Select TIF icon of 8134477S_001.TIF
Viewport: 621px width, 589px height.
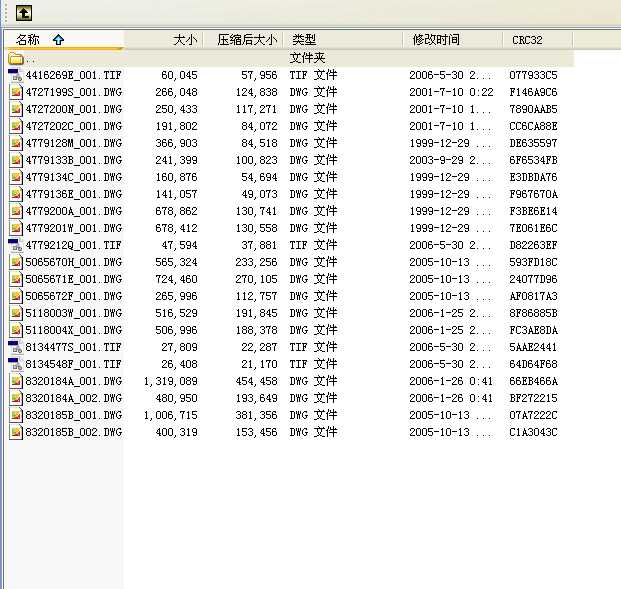(x=16, y=347)
